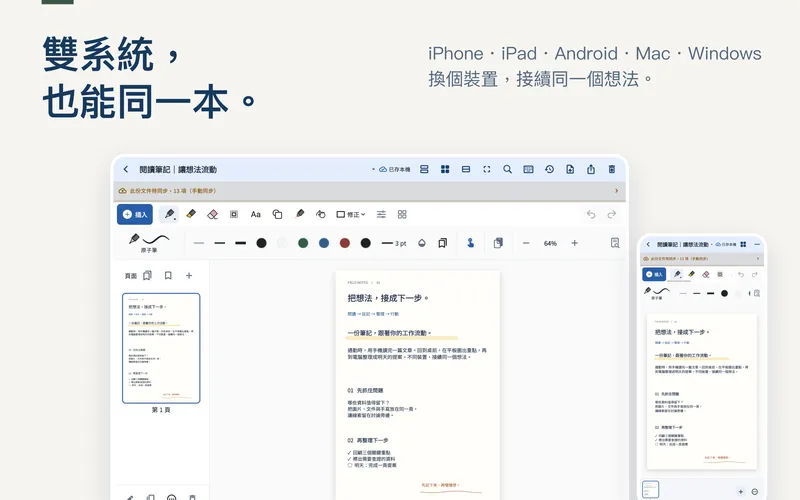The height and width of the screenshot is (500, 800).
Task: Toggle fullscreen mode icon
Action: [x=487, y=169]
